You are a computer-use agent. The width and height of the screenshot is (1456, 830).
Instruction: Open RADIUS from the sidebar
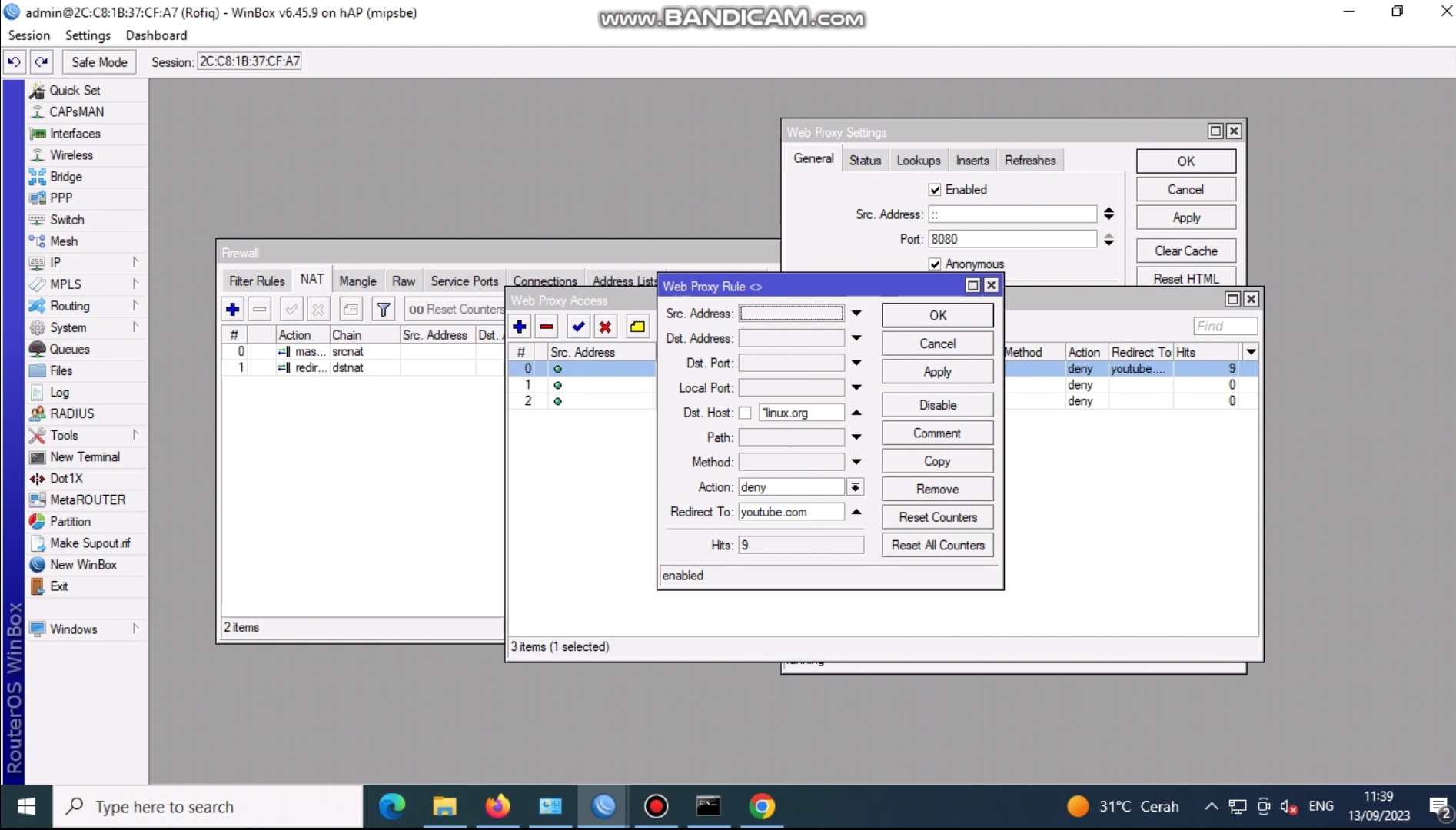coord(71,413)
